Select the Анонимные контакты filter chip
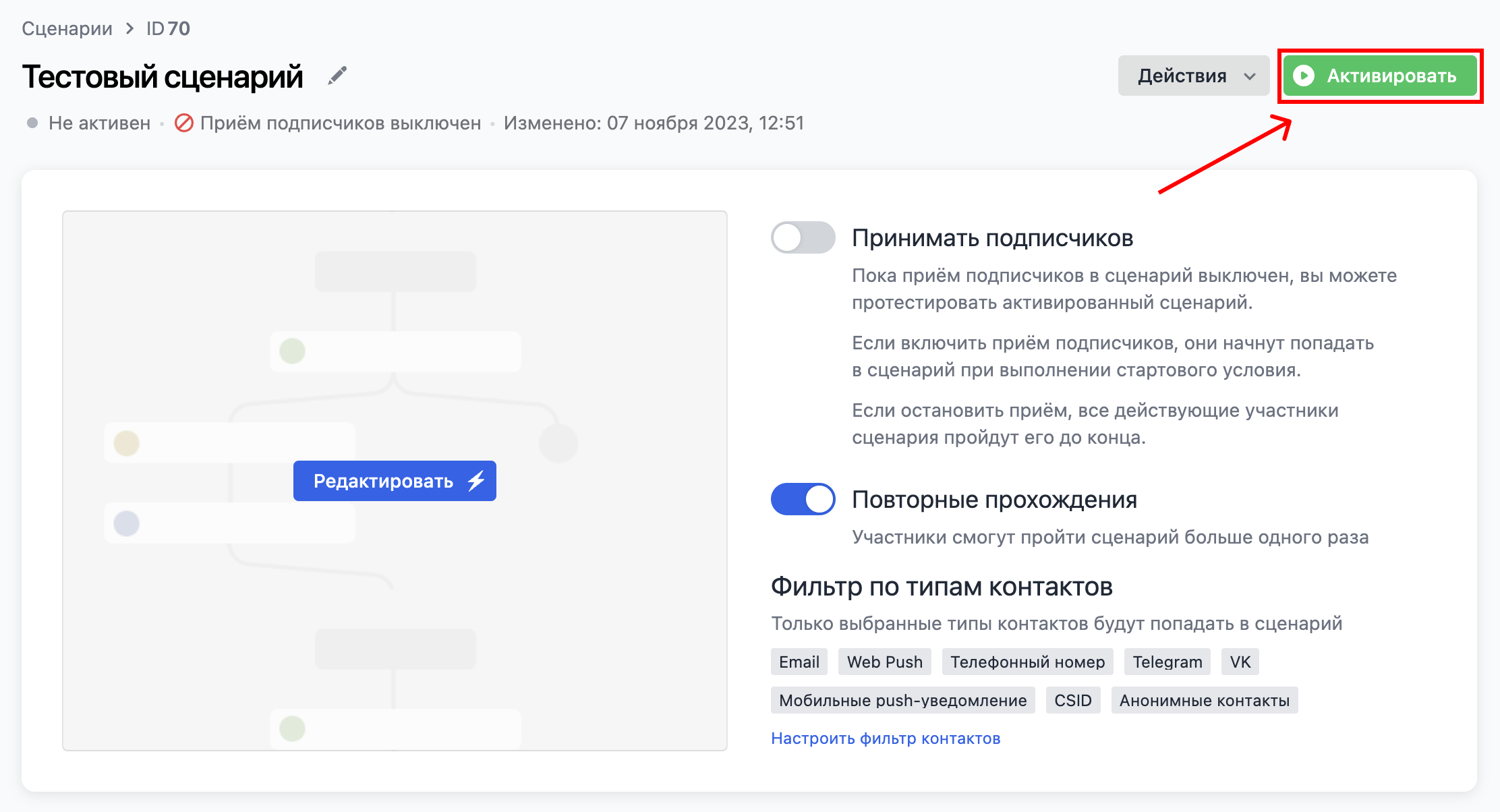This screenshot has height=812, width=1500. tap(1205, 700)
